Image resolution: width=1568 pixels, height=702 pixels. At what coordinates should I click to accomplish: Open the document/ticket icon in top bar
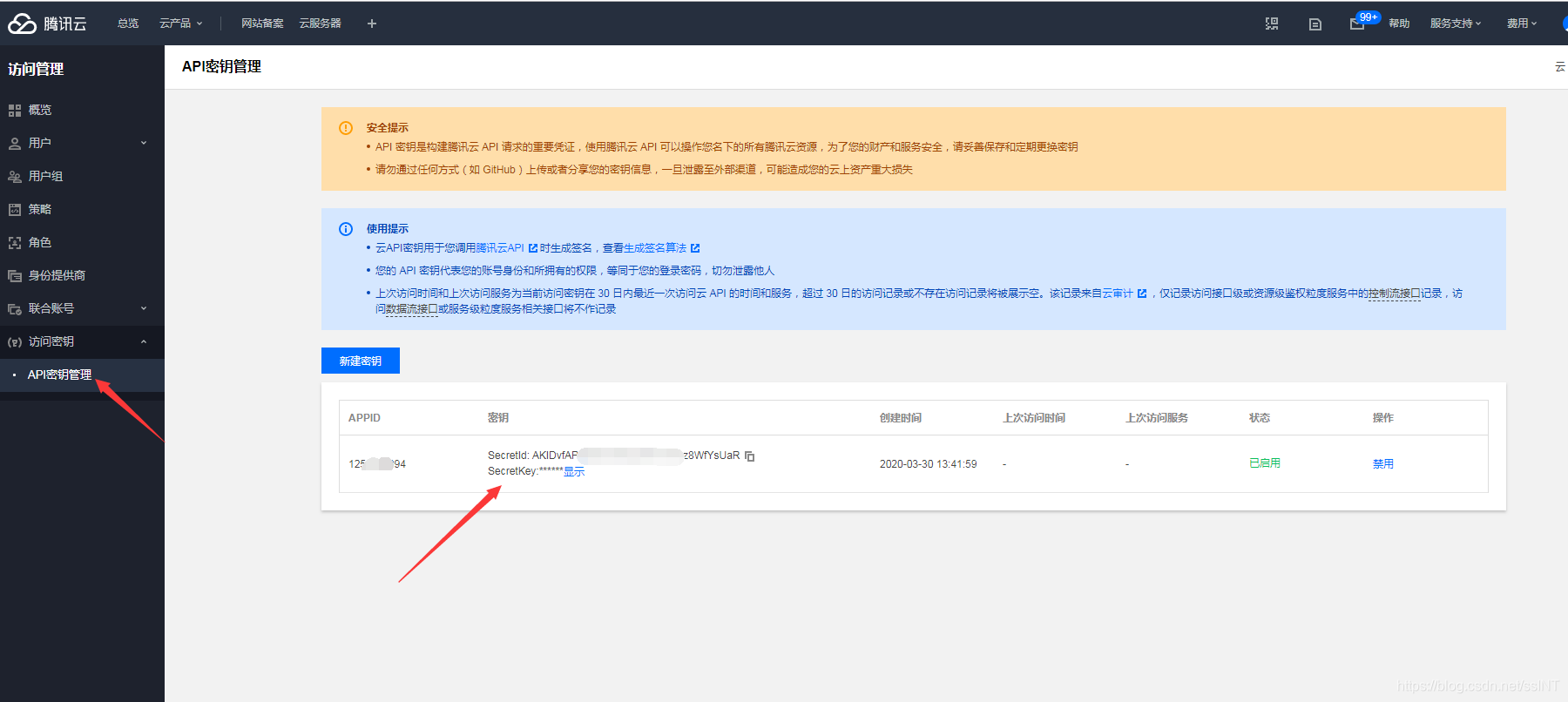coord(1315,24)
